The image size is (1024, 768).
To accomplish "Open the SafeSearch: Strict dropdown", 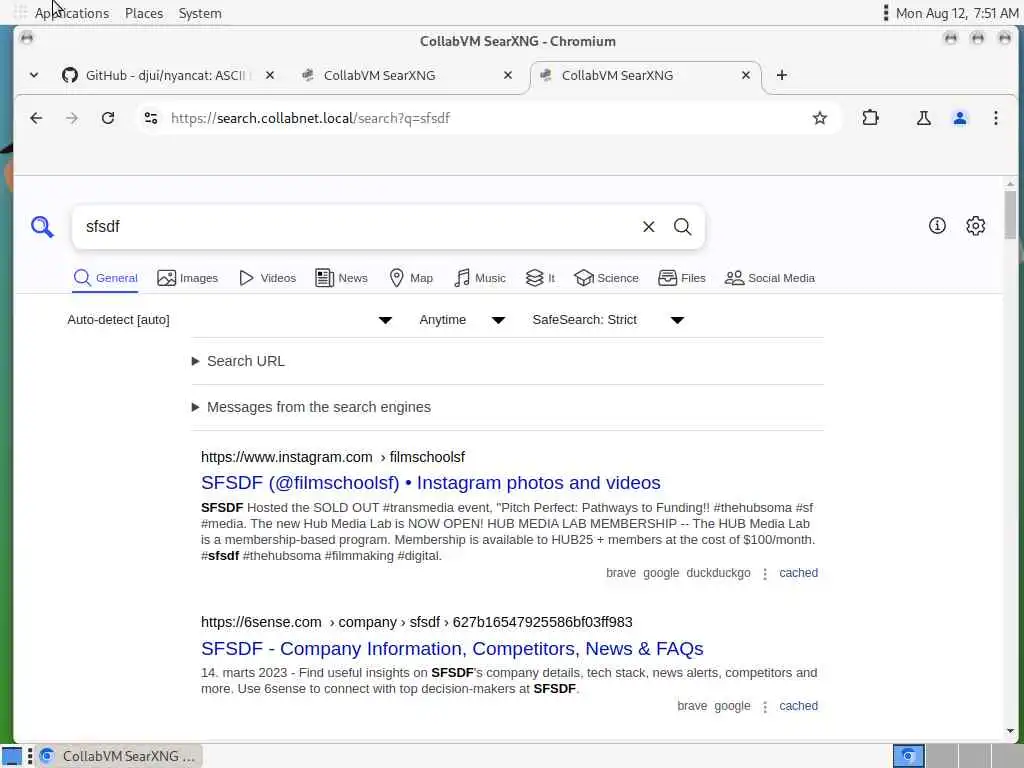I will (608, 320).
